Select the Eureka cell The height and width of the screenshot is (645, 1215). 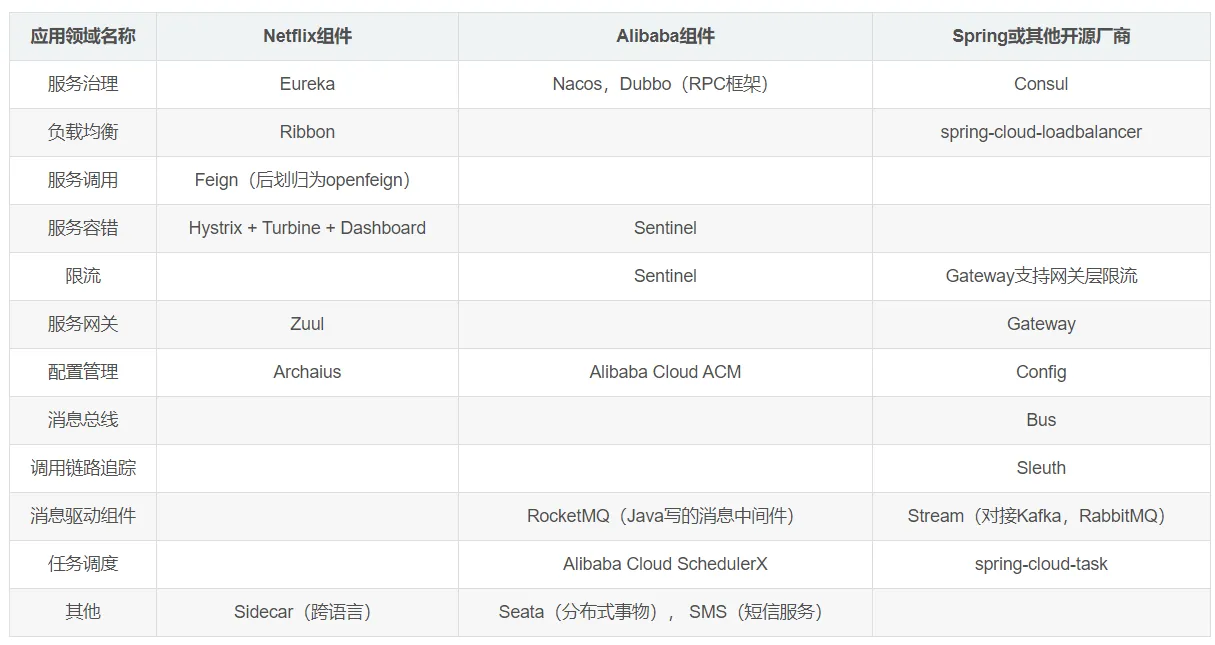click(x=307, y=84)
